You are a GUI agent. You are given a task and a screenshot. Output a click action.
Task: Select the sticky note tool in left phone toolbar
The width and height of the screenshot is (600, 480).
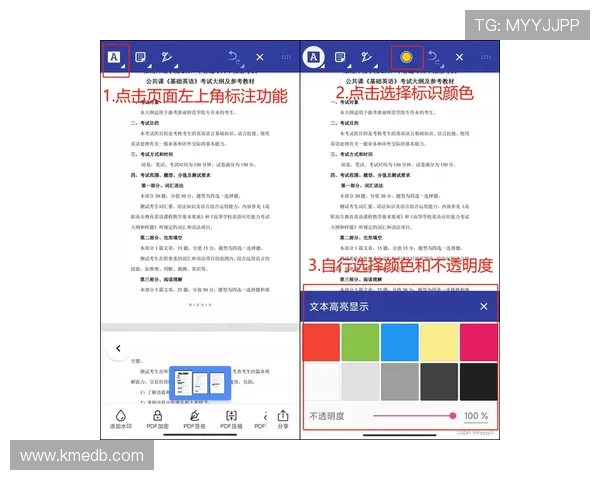[x=140, y=57]
